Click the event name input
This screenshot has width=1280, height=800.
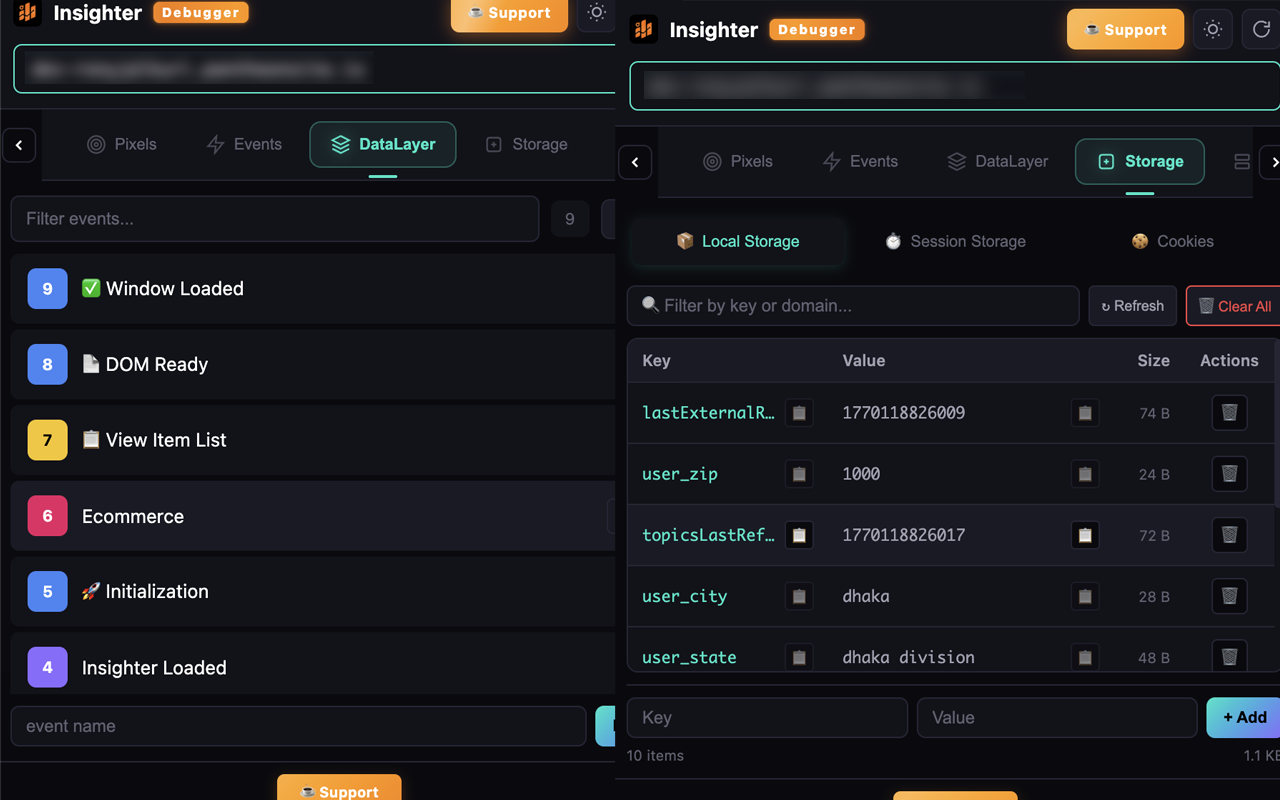tap(298, 726)
